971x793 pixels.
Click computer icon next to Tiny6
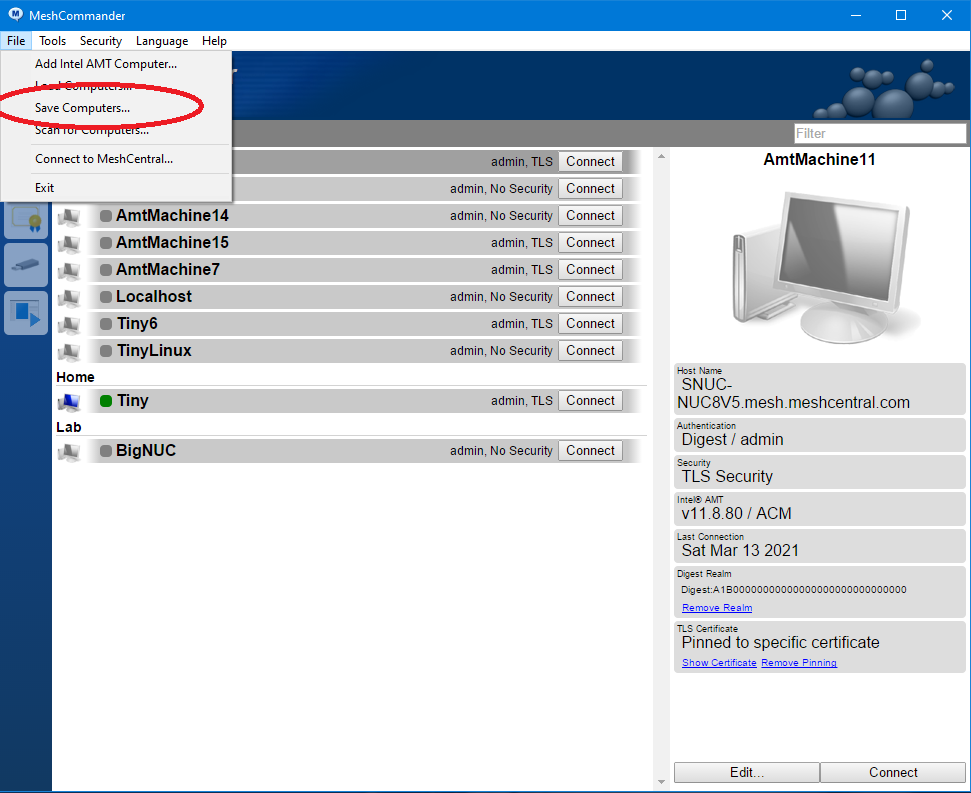pos(69,324)
